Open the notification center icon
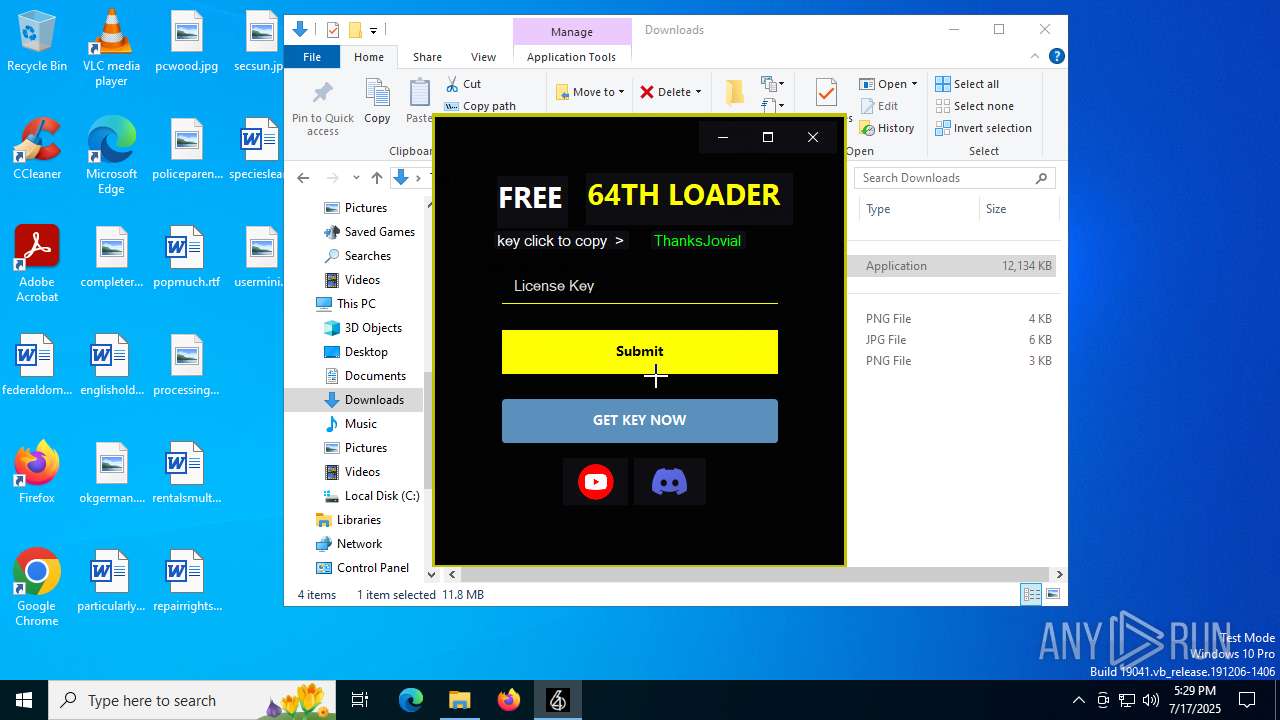The width and height of the screenshot is (1280, 720). 1247,700
